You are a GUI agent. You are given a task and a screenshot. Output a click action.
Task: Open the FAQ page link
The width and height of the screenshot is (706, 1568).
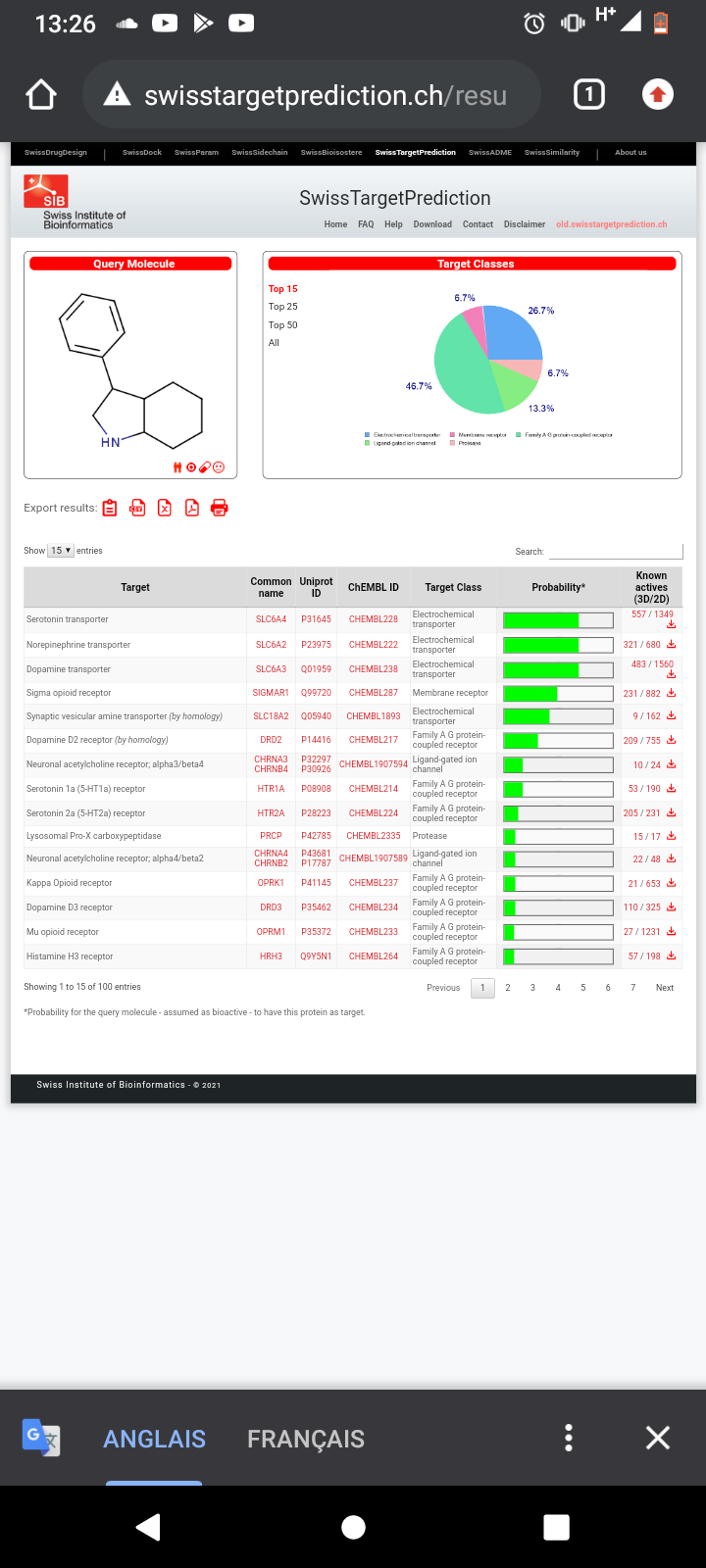coord(366,224)
